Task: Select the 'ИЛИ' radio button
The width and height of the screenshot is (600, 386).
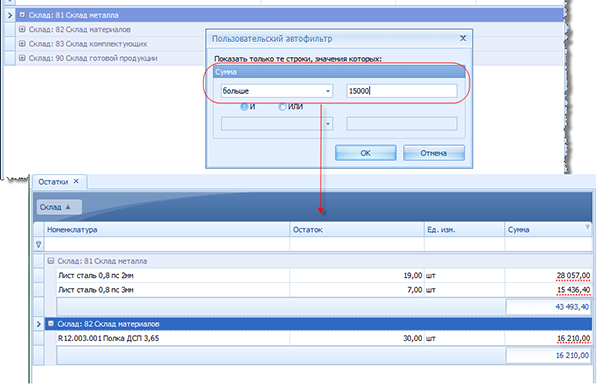Action: coord(282,107)
